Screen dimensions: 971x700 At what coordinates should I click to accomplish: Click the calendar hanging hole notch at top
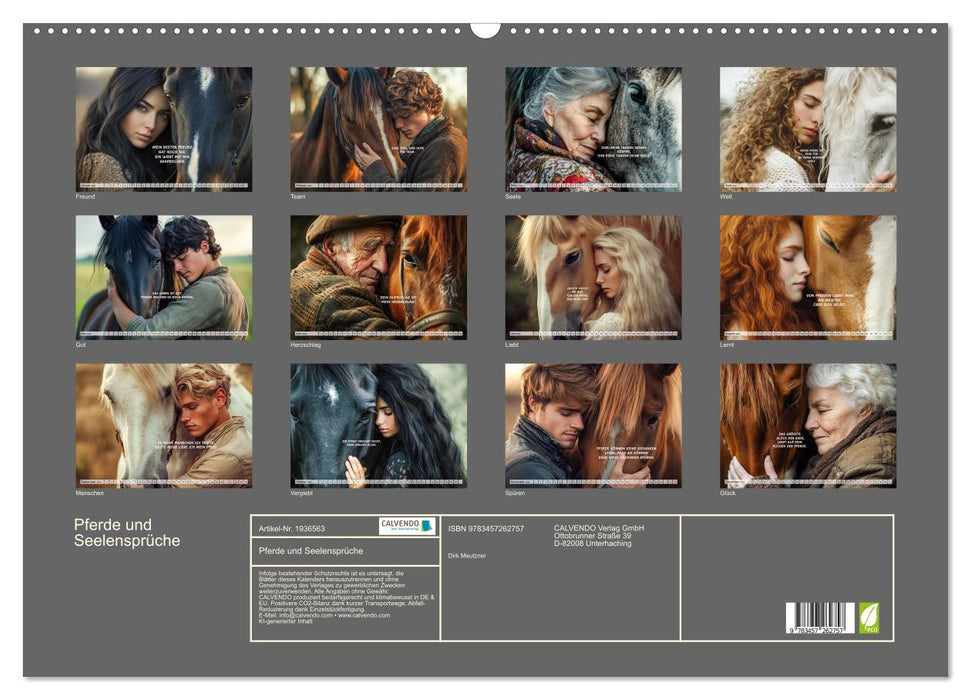coord(485,28)
